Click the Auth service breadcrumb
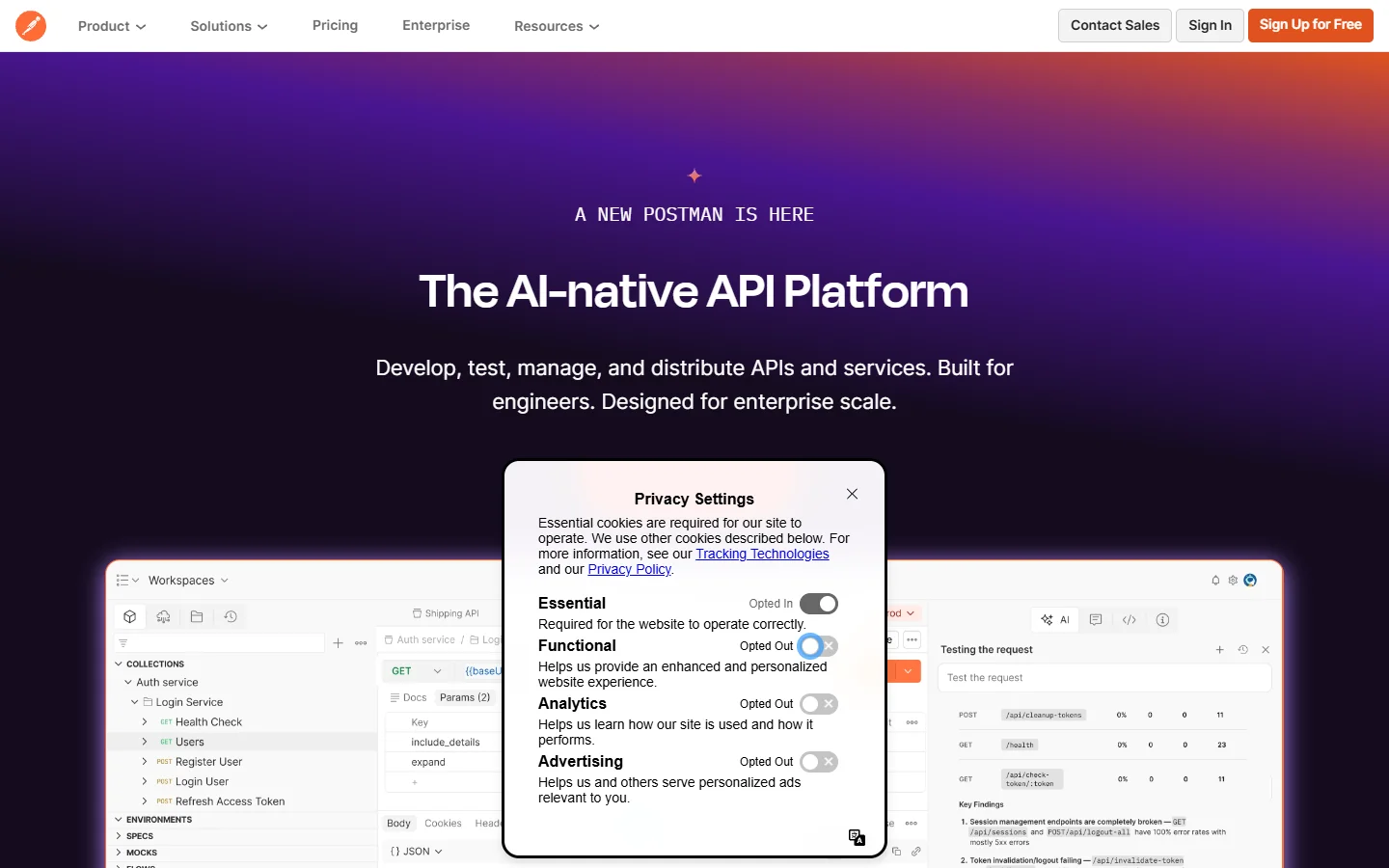The width and height of the screenshot is (1389, 868). pyautogui.click(x=425, y=639)
